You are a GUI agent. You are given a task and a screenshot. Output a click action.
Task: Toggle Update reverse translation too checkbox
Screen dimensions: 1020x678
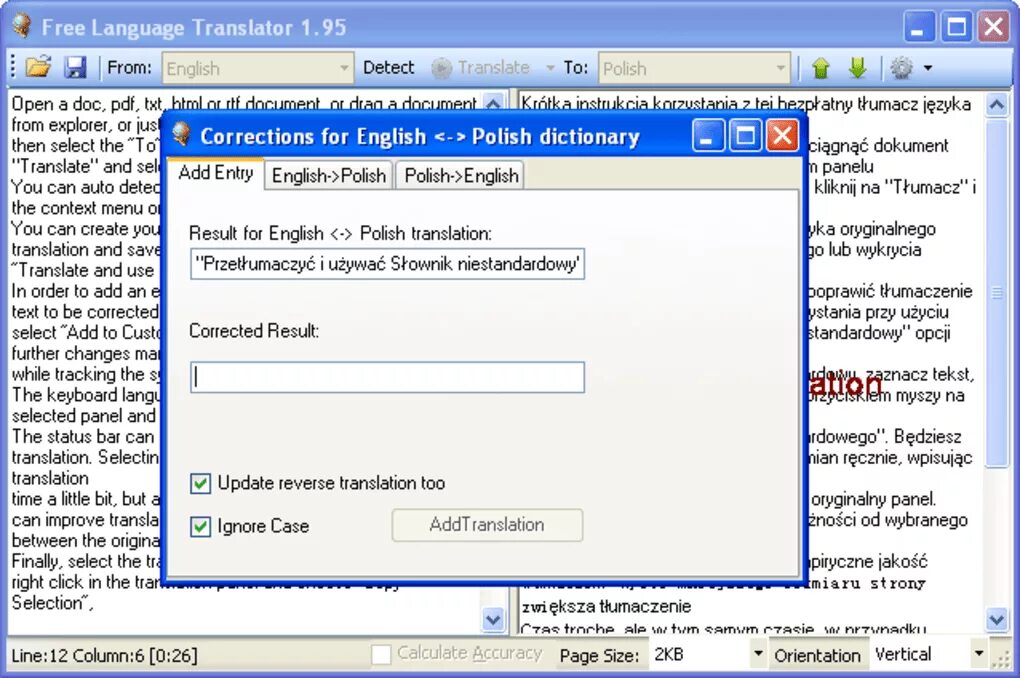(200, 483)
